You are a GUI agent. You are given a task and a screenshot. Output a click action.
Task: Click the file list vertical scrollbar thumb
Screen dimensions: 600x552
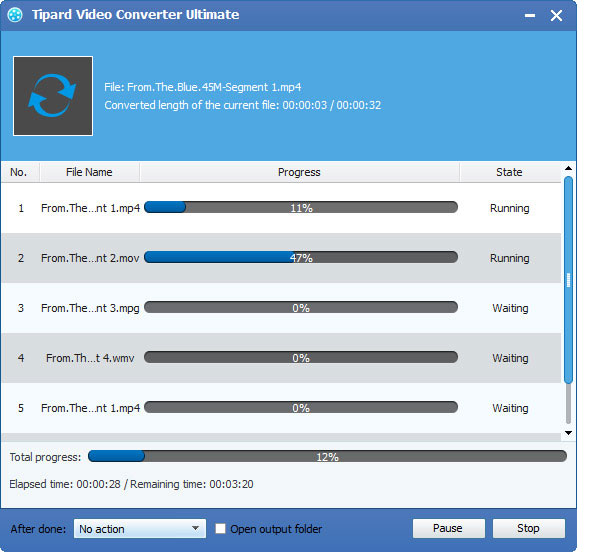[x=569, y=280]
